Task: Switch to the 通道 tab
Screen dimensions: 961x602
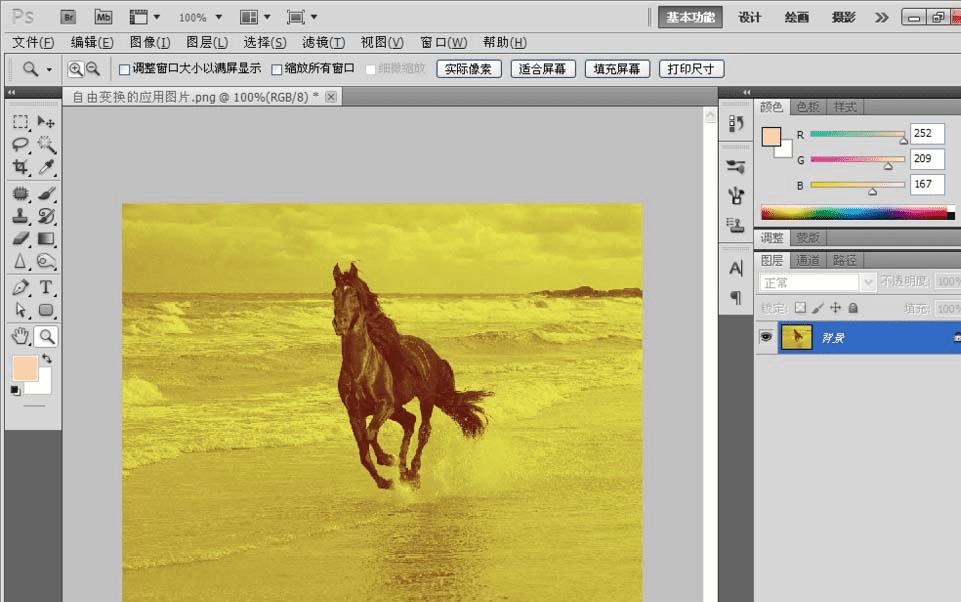Action: coord(808,260)
